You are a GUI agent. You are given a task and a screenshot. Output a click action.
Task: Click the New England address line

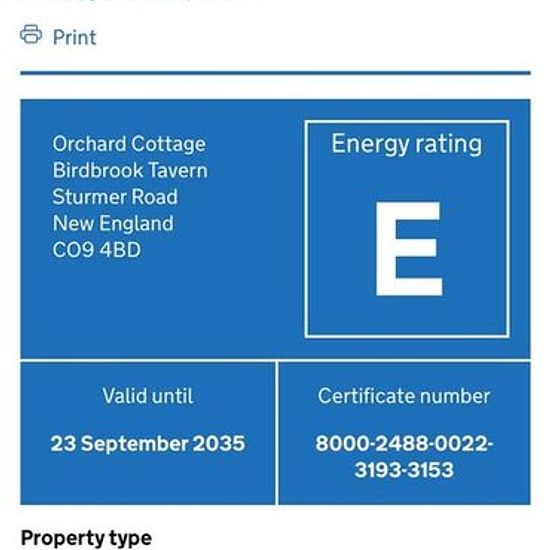(113, 223)
